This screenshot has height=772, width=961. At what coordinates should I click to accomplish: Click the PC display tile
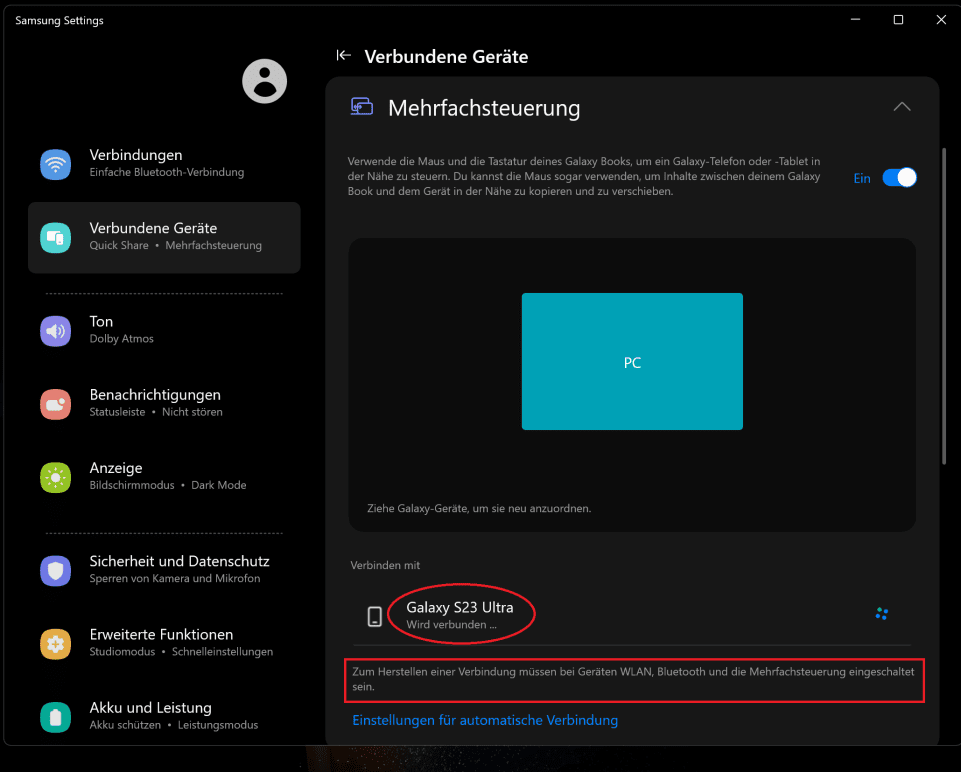[632, 361]
